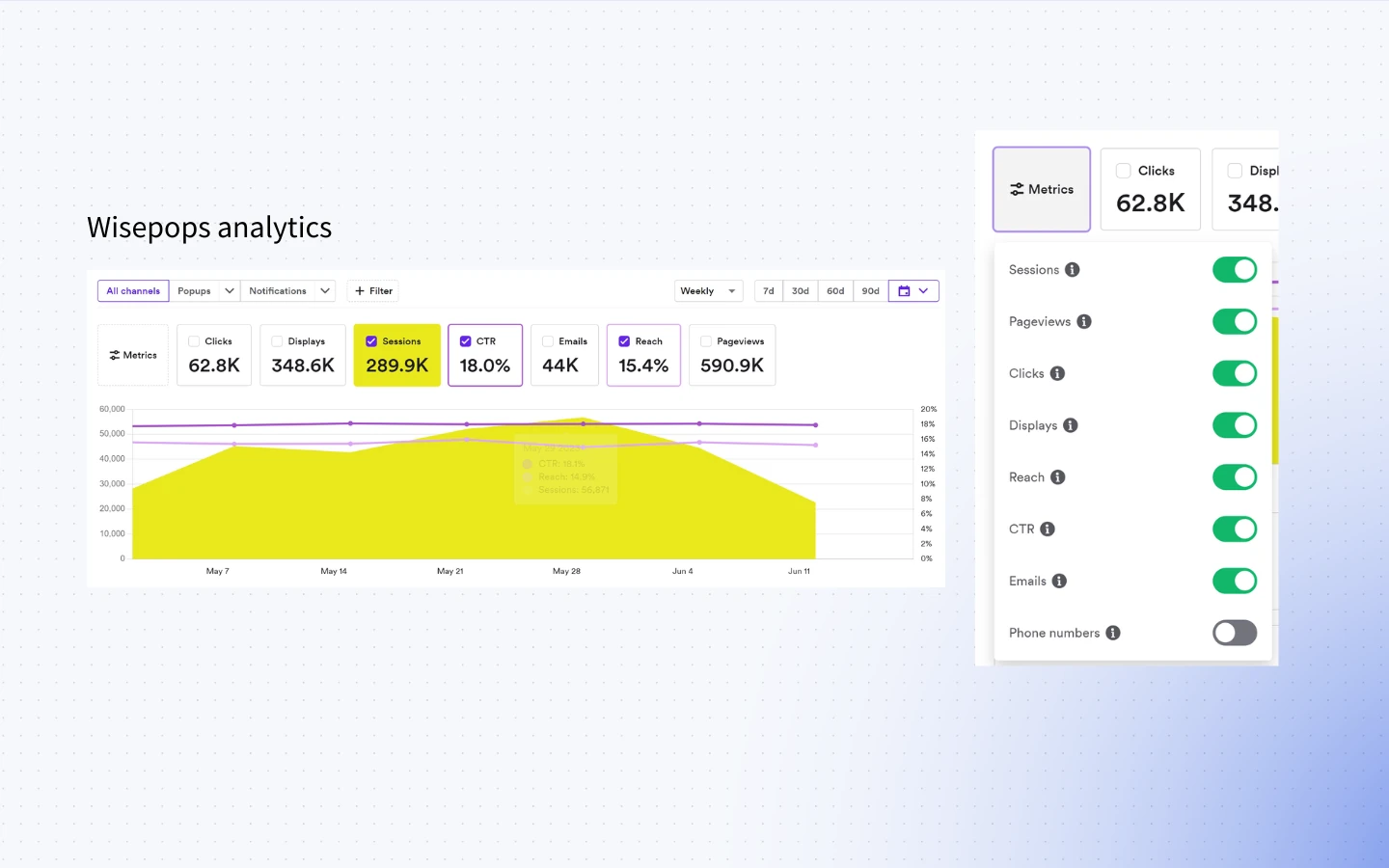Click the May 28 chart axis label
Image resolution: width=1389 pixels, height=868 pixels.
point(566,572)
